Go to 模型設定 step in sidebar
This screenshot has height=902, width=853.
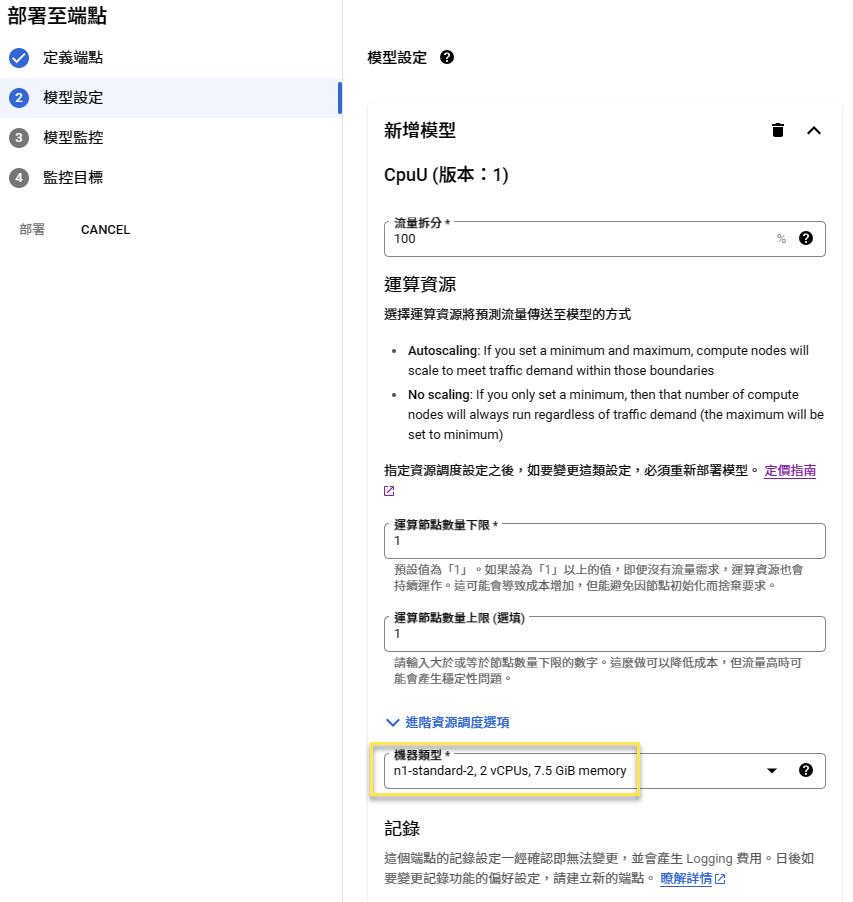click(73, 98)
